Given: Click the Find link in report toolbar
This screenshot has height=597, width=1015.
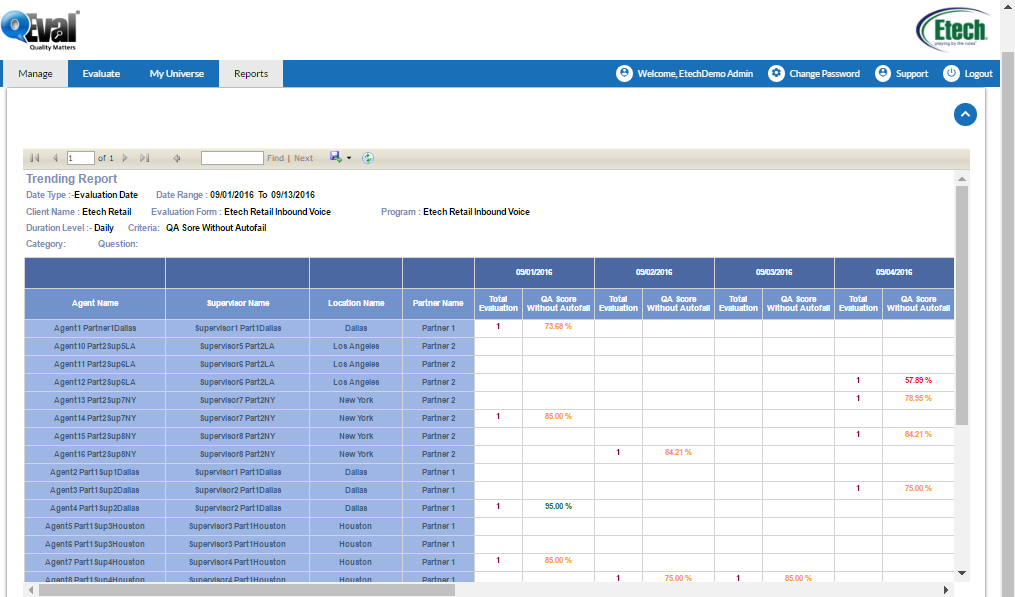Looking at the screenshot, I should pos(275,158).
